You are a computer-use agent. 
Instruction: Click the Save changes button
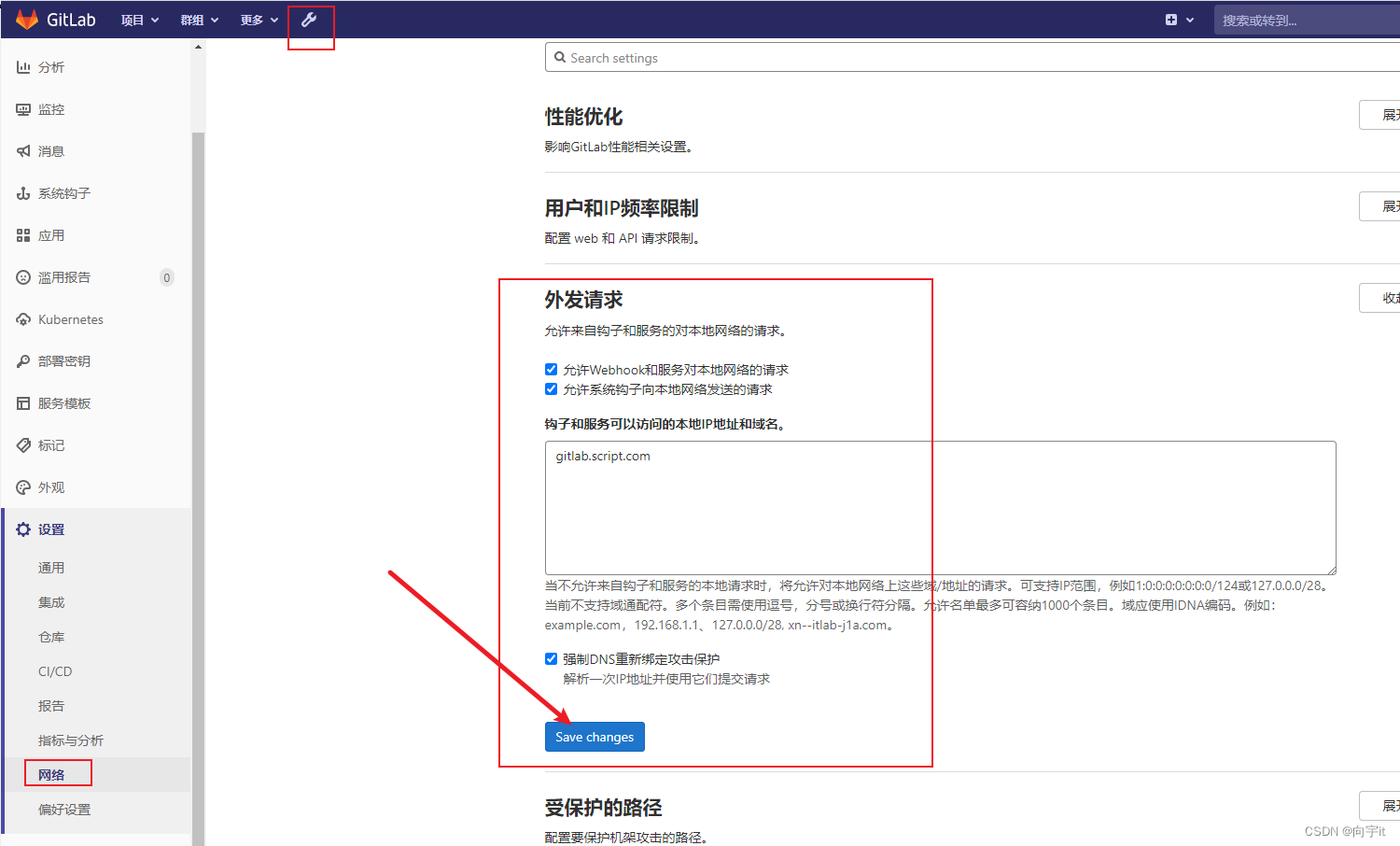click(x=595, y=737)
